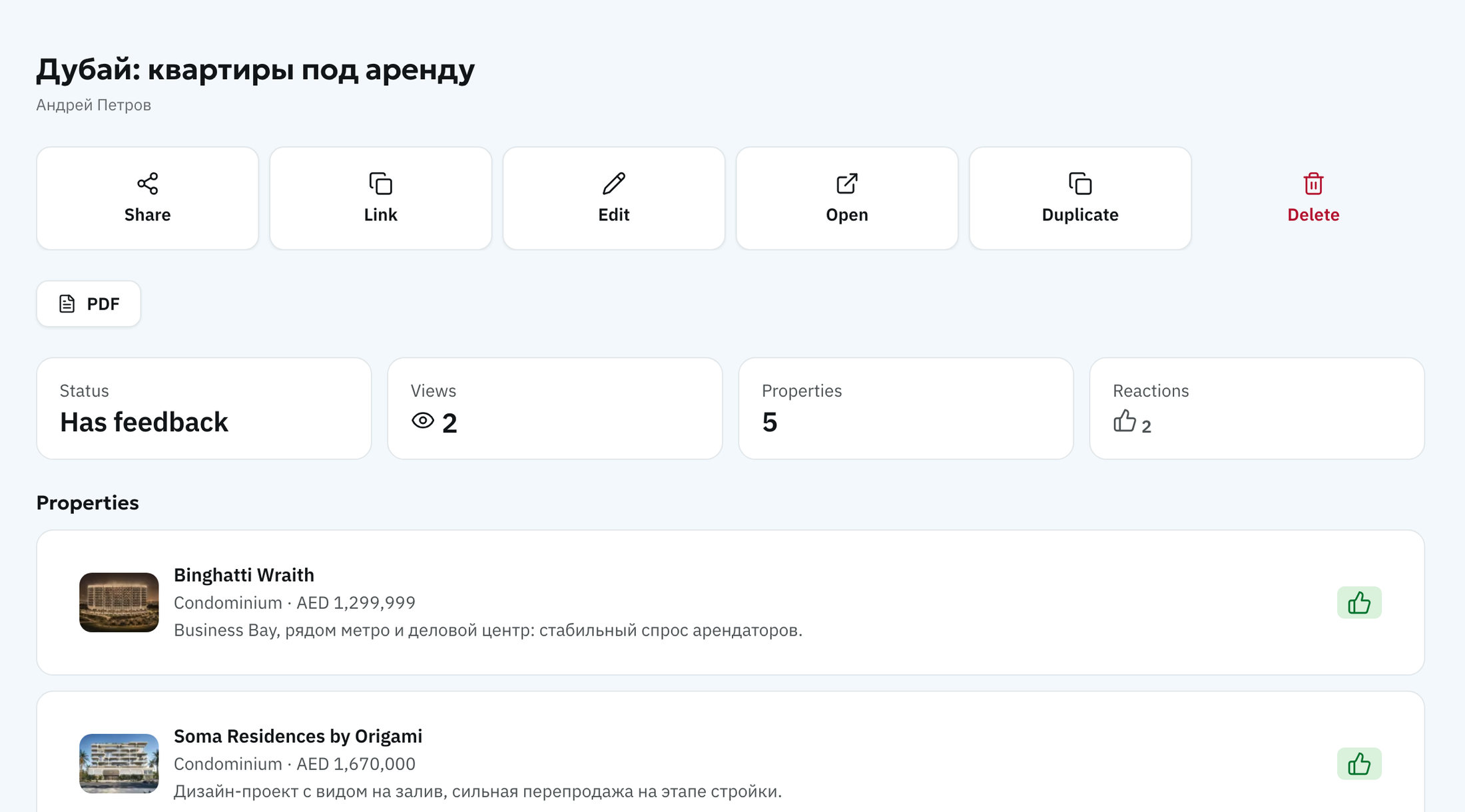The width and height of the screenshot is (1465, 812).
Task: Toggle like on Binghatti Wraith
Action: [x=1359, y=602]
